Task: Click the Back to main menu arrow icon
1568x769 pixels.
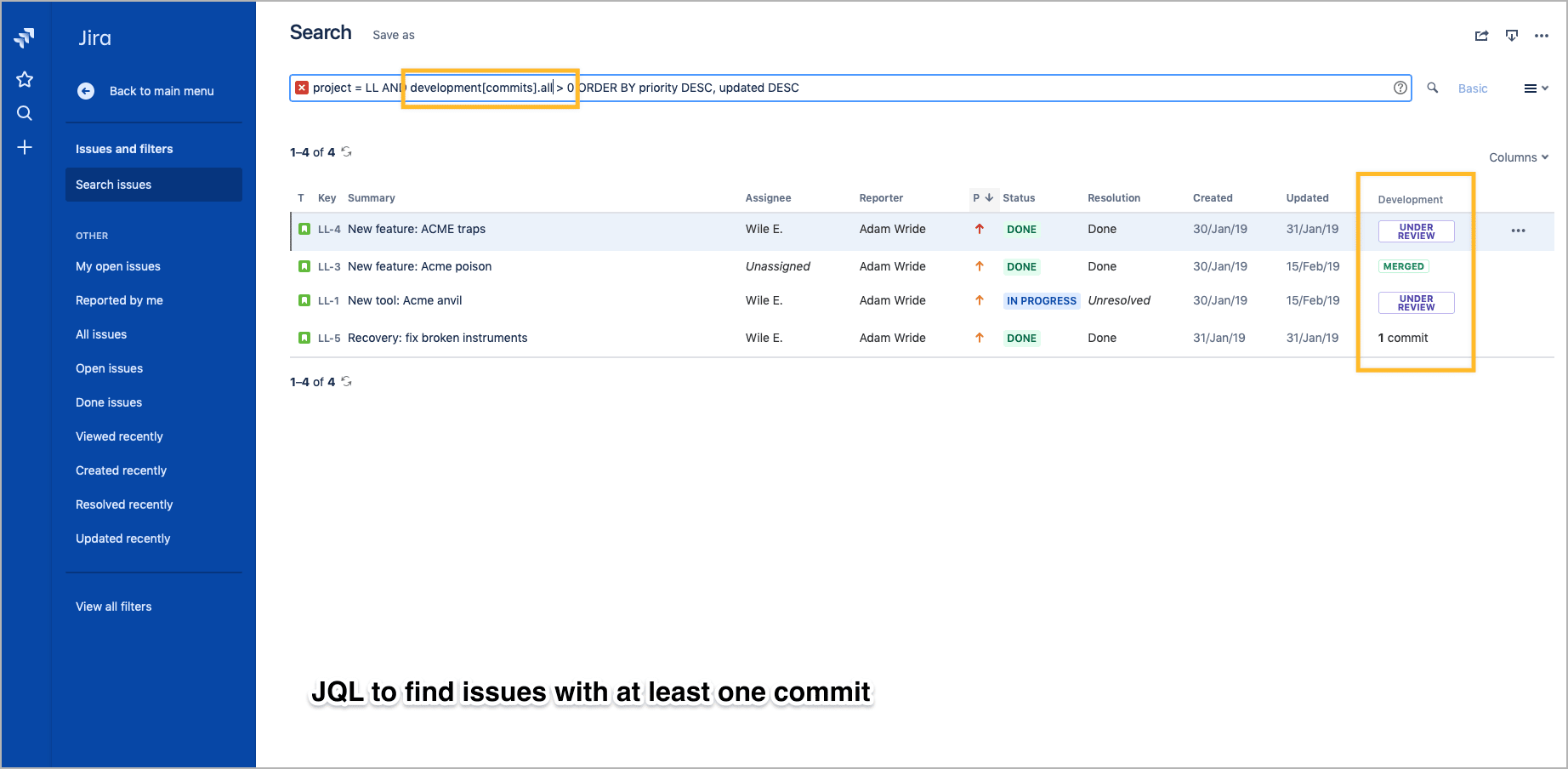Action: (86, 91)
